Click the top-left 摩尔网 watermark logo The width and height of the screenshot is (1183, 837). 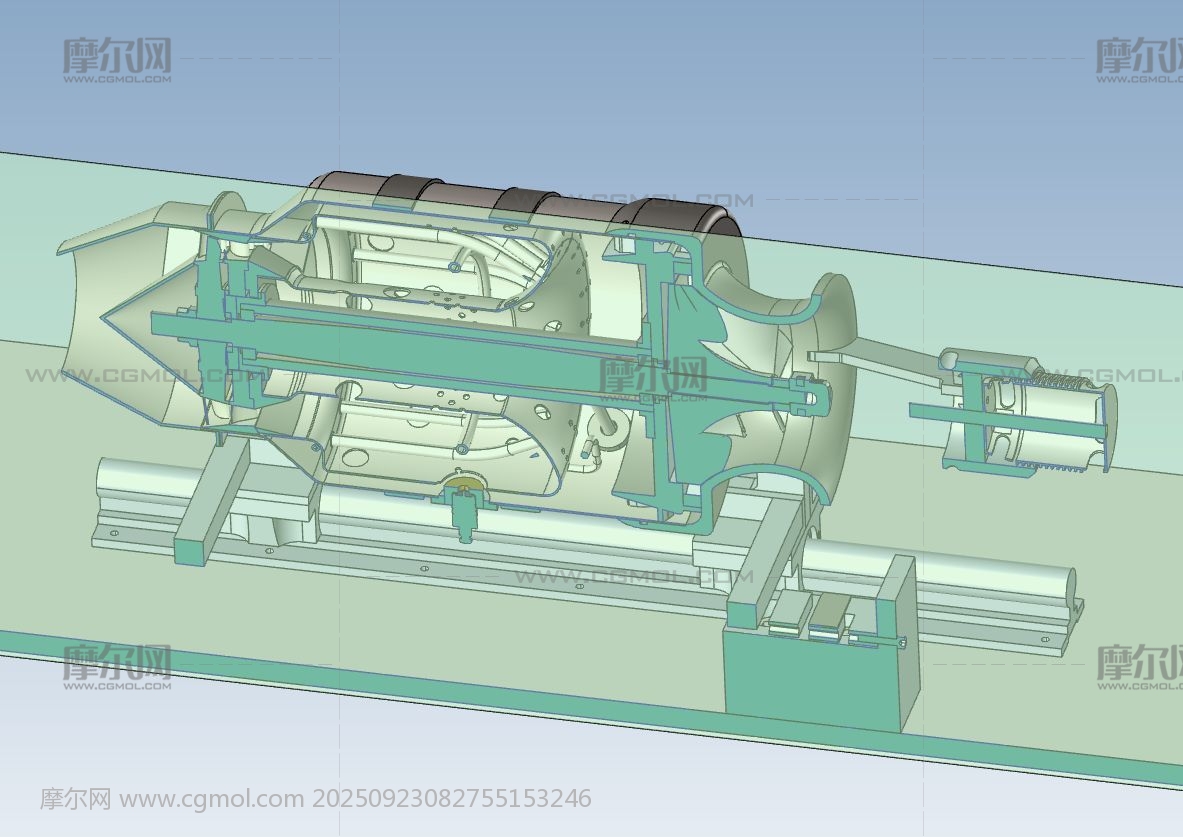point(117,59)
